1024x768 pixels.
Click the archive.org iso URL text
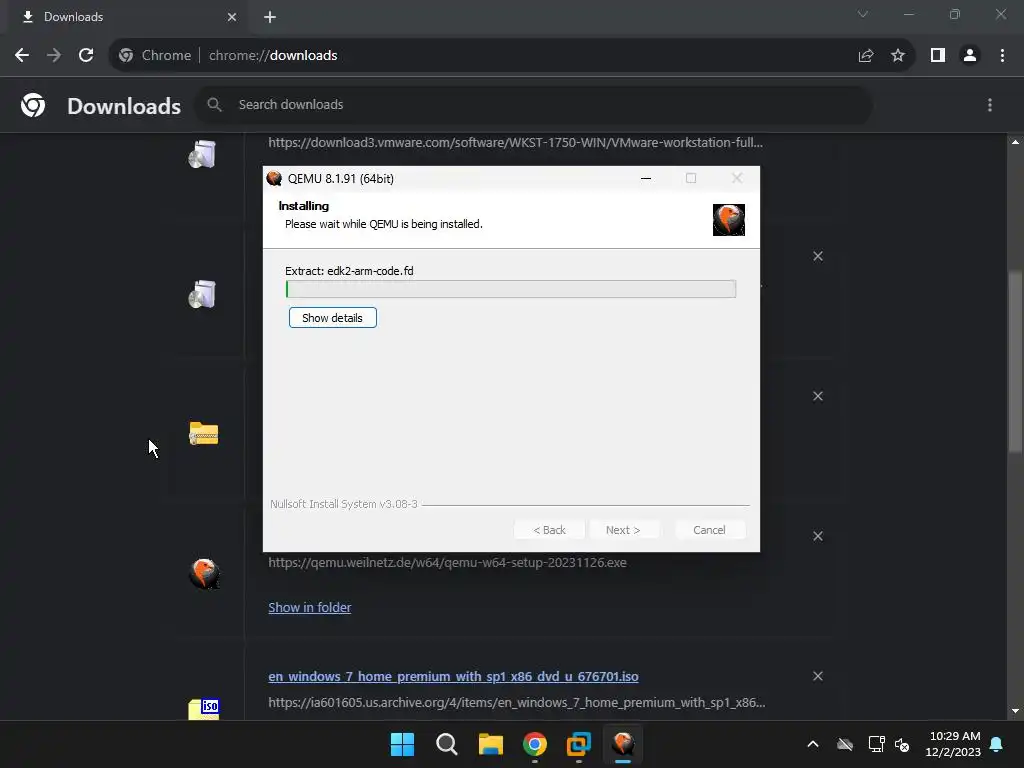coord(517,703)
